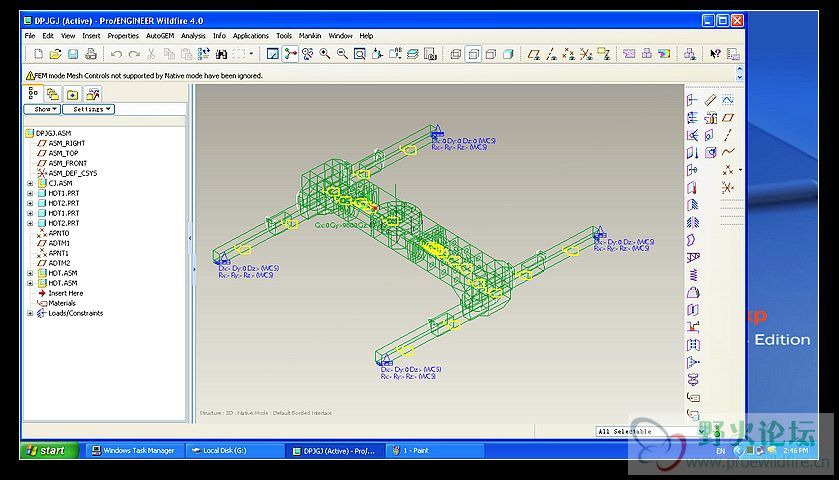Open the Analysis menu

point(193,36)
